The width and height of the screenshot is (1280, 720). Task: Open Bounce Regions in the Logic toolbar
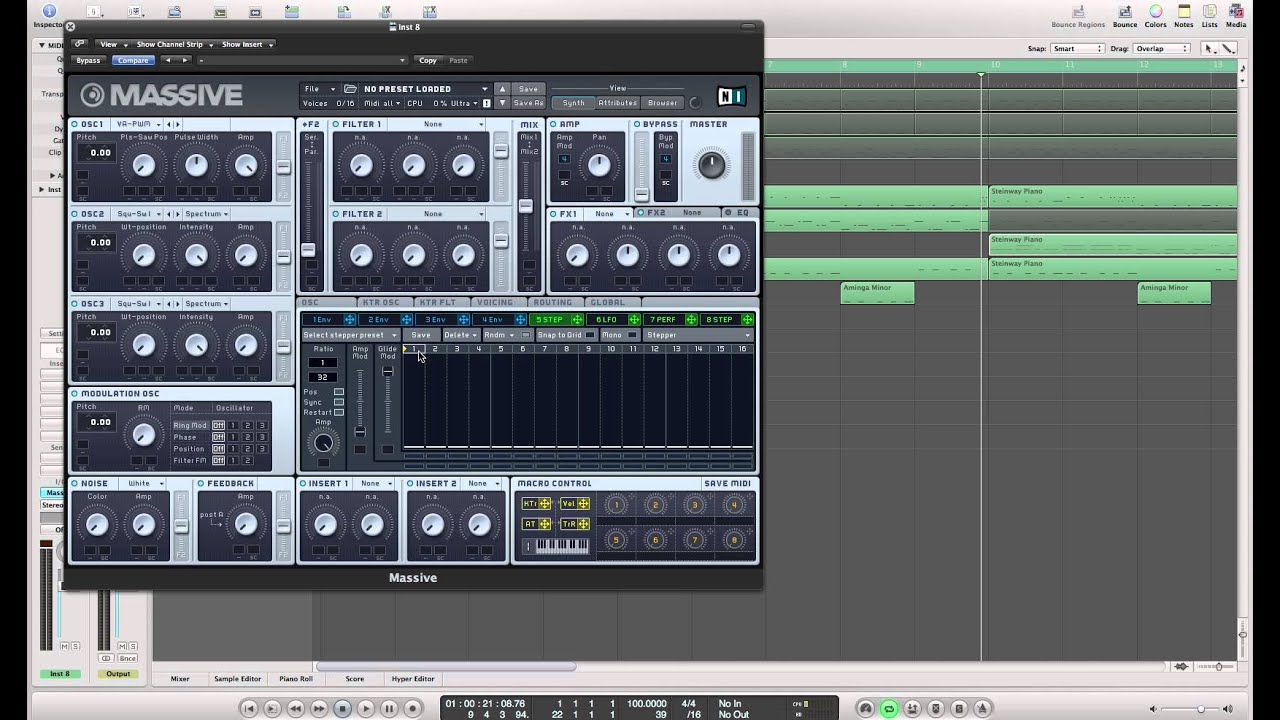pyautogui.click(x=1078, y=17)
